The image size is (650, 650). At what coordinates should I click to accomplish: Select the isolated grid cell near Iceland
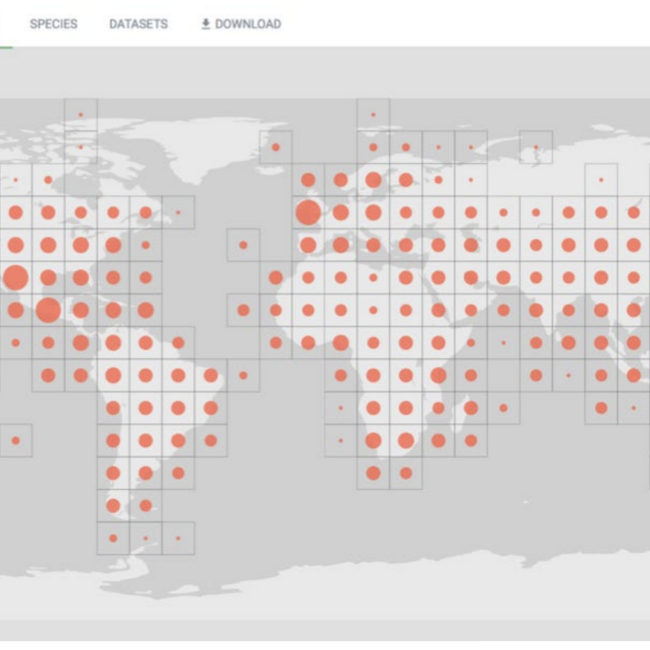pyautogui.click(x=275, y=147)
